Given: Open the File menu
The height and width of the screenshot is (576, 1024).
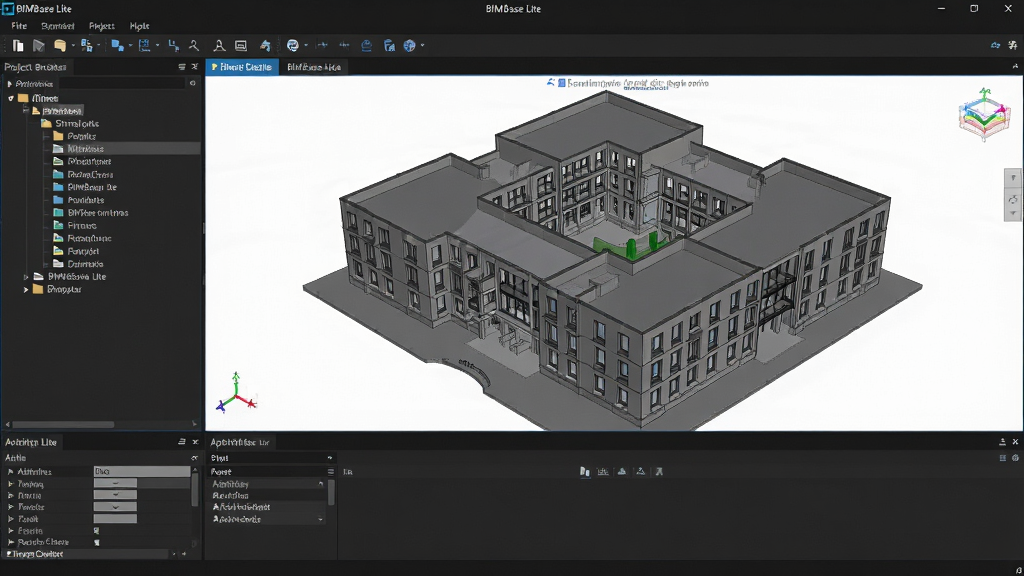Looking at the screenshot, I should coord(19,26).
